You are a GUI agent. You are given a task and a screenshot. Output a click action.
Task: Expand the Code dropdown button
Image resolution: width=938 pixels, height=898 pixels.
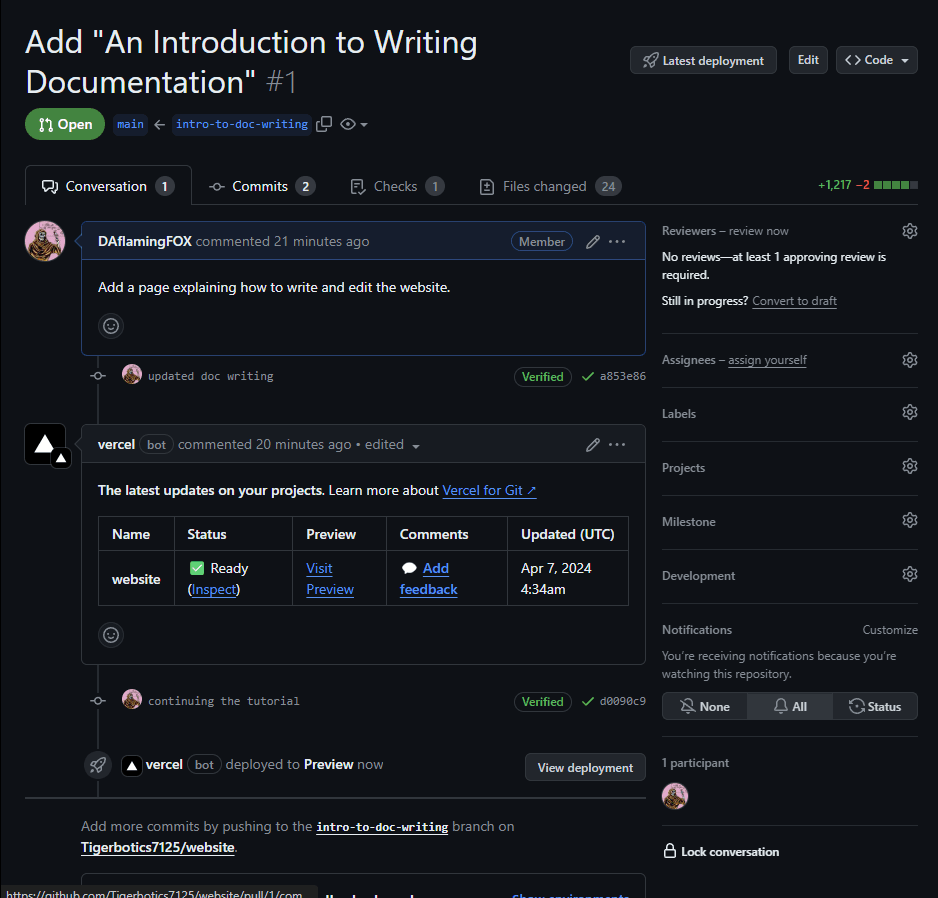pos(877,60)
